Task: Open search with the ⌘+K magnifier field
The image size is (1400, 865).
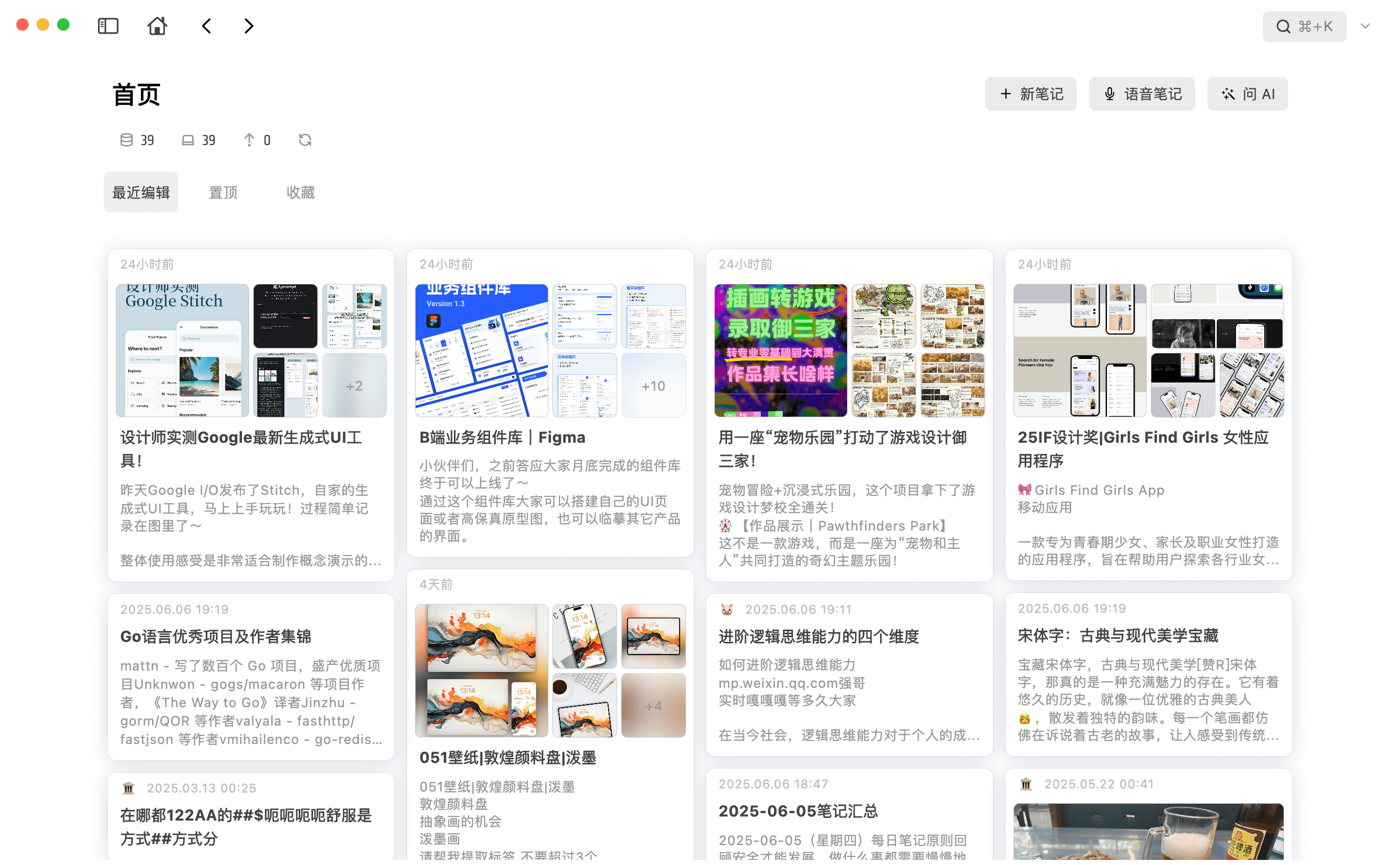Action: point(1305,27)
